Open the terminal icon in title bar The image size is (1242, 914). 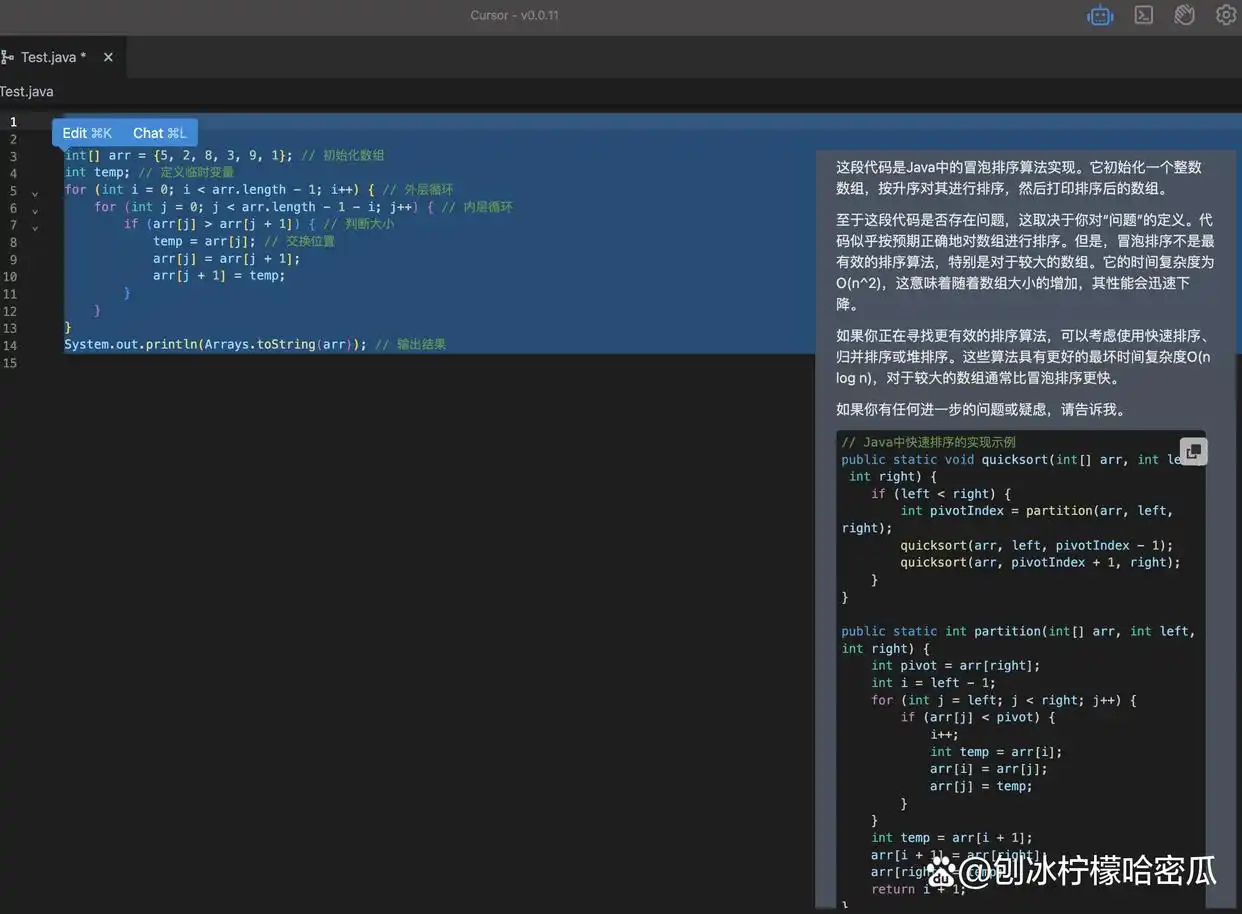tap(1143, 15)
